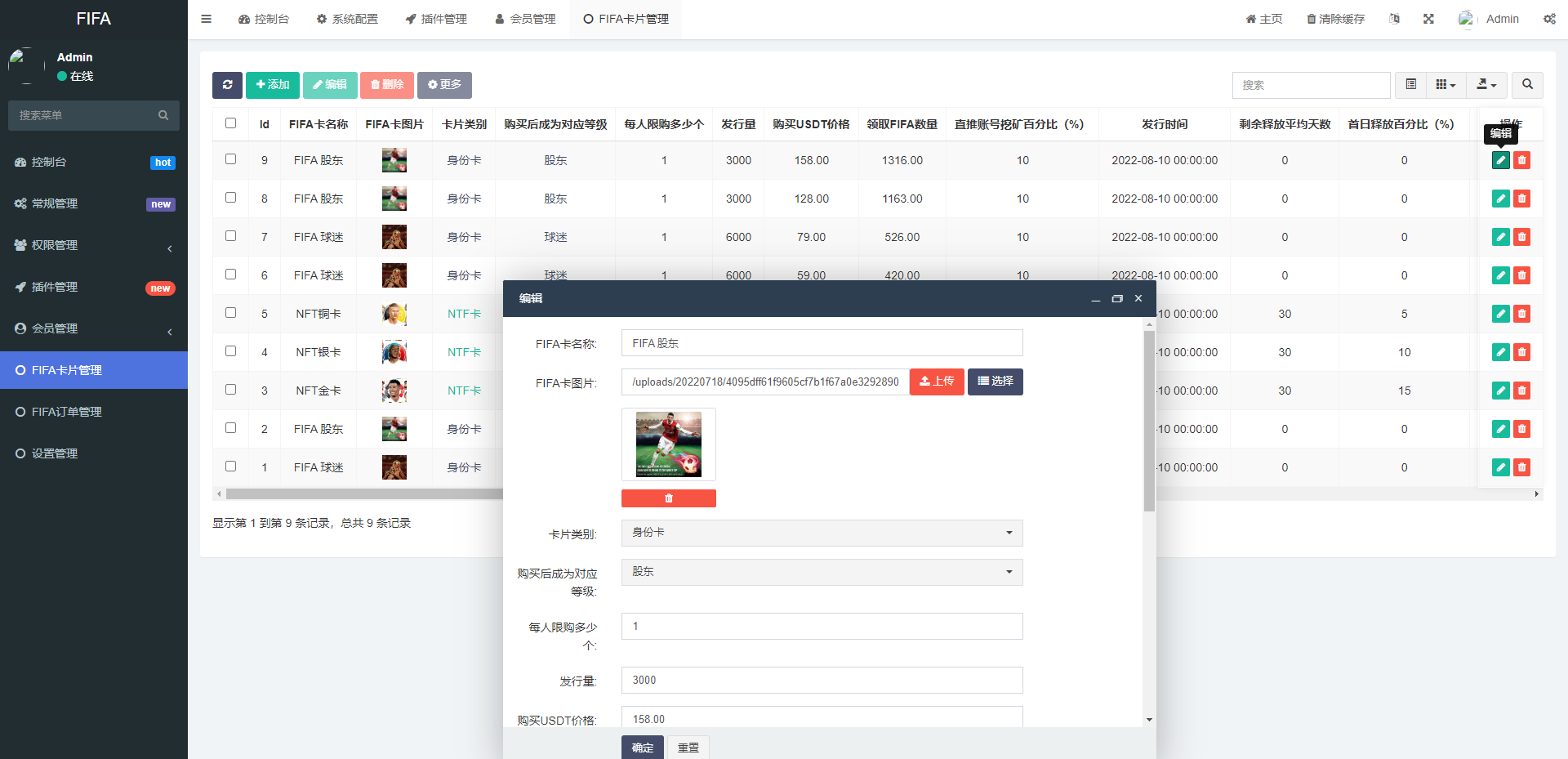Click the green 添加 button

(x=273, y=85)
